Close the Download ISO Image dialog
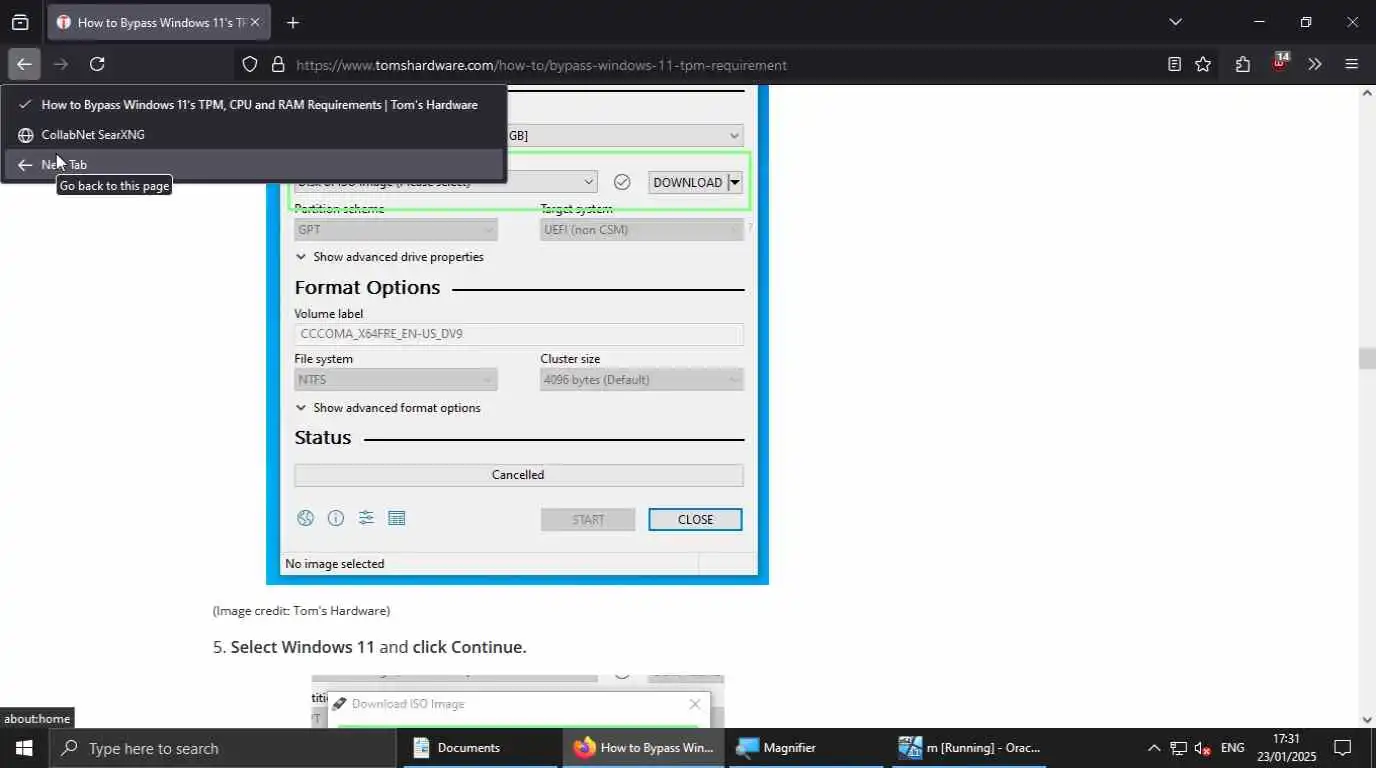 [695, 704]
